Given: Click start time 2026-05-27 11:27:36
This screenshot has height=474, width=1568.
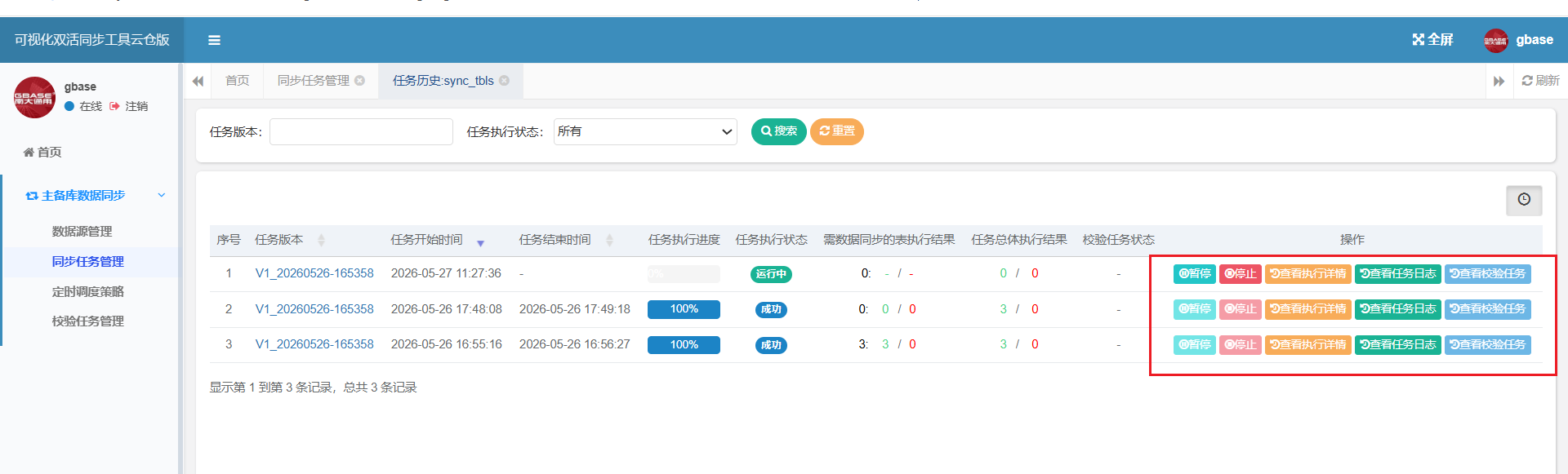Looking at the screenshot, I should pos(446,273).
